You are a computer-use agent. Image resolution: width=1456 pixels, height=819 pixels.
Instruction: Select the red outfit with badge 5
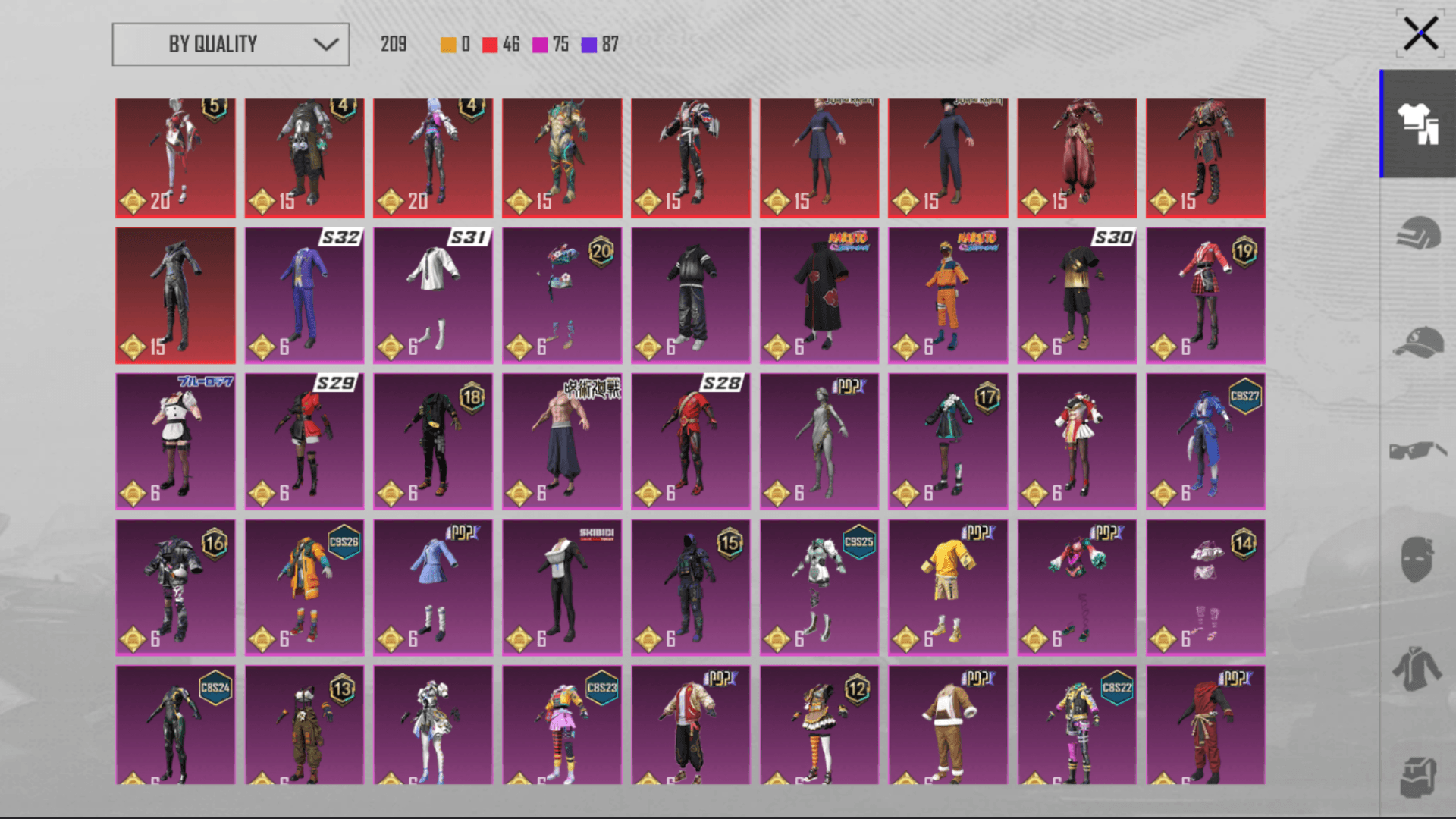pos(175,158)
